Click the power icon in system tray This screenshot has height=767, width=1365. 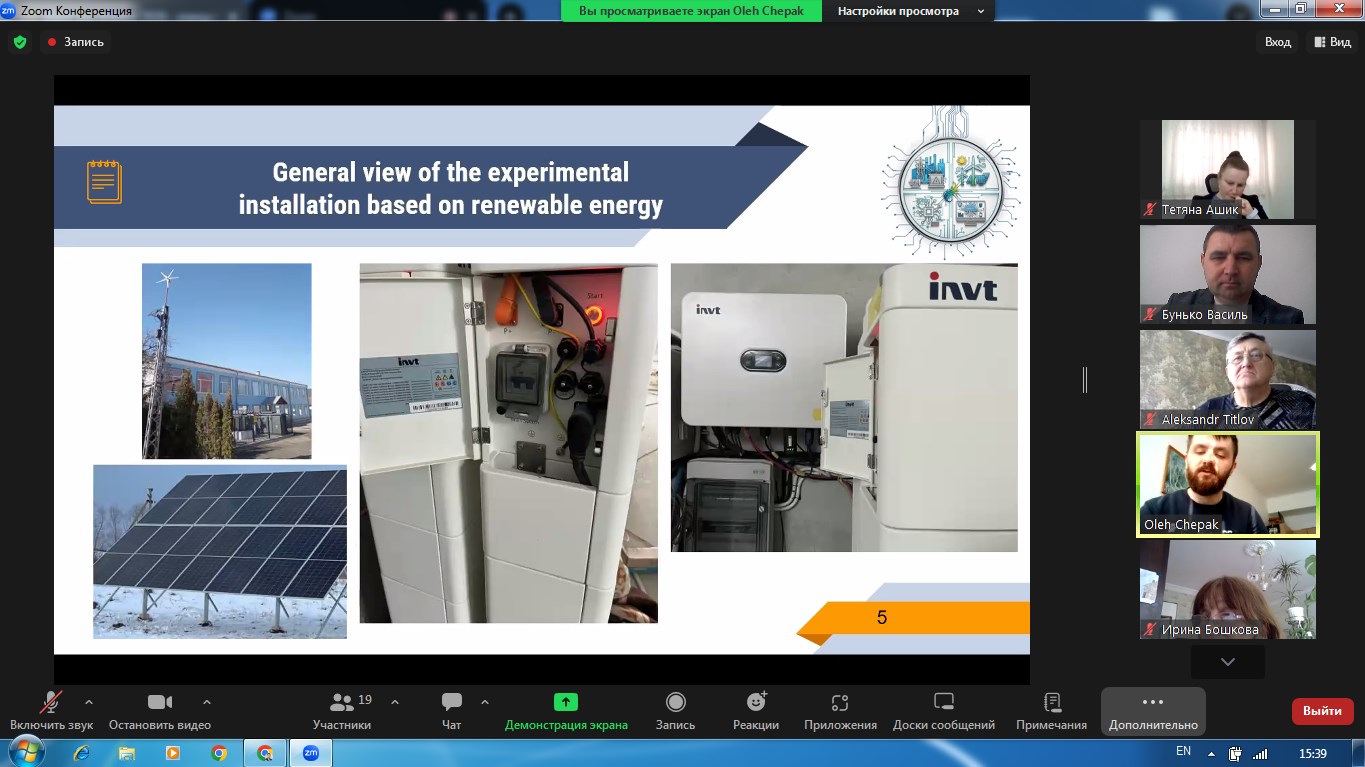pyautogui.click(x=1236, y=753)
